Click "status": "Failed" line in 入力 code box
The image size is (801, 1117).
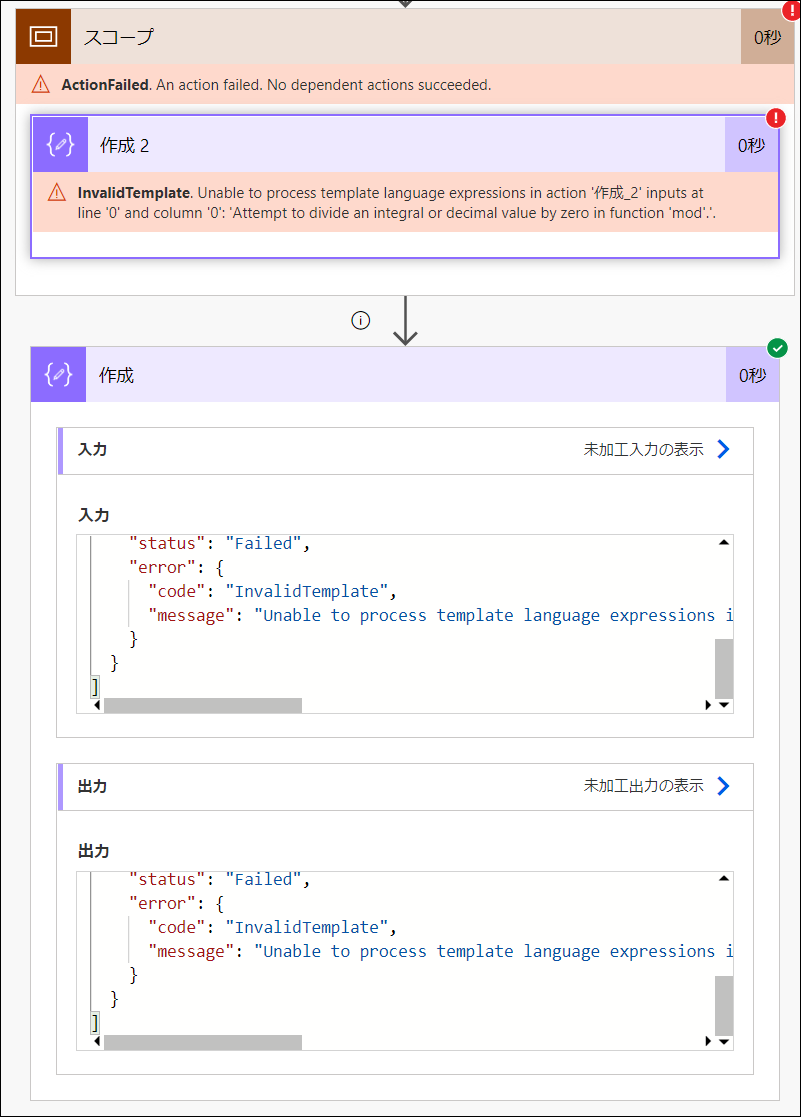(219, 544)
